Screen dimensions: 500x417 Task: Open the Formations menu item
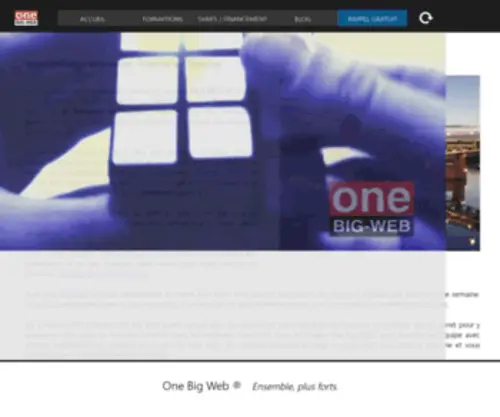(162, 19)
